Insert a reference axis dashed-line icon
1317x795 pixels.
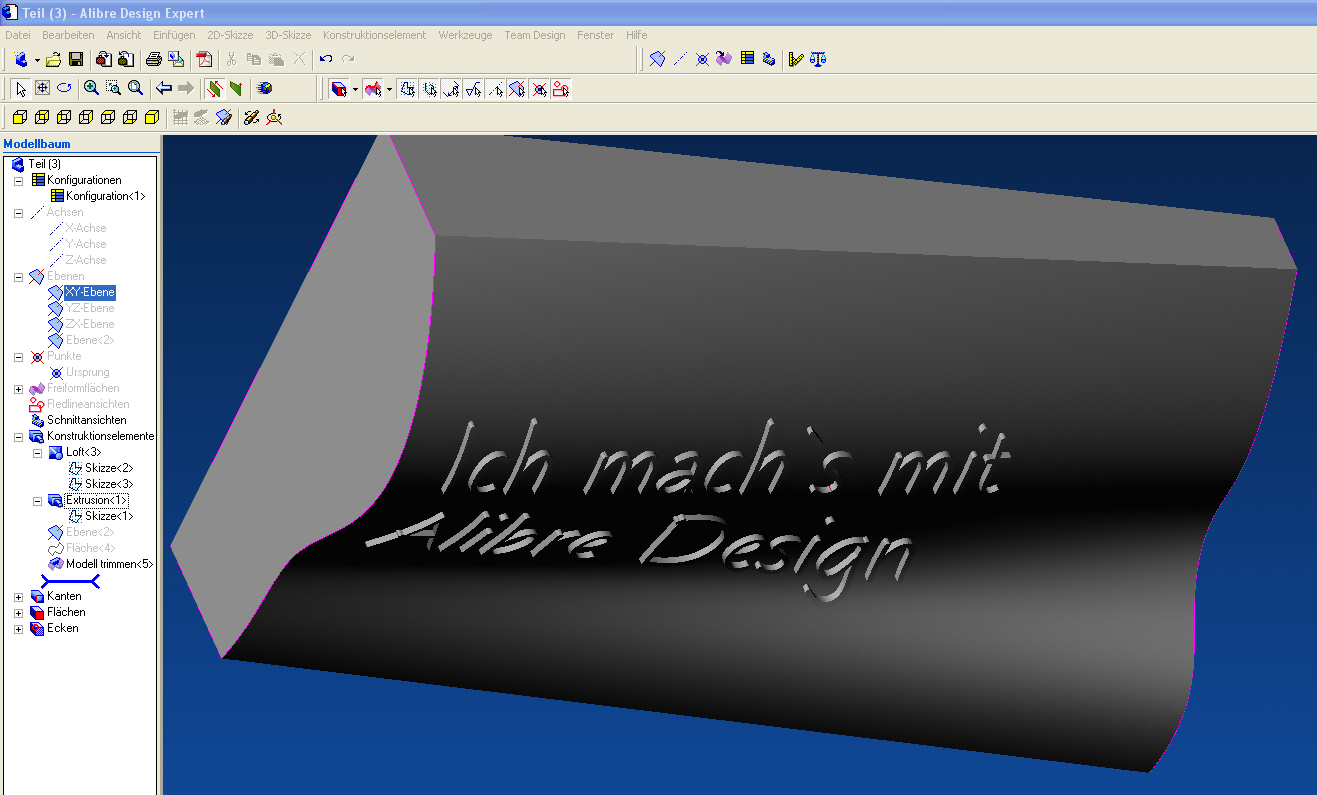click(680, 59)
